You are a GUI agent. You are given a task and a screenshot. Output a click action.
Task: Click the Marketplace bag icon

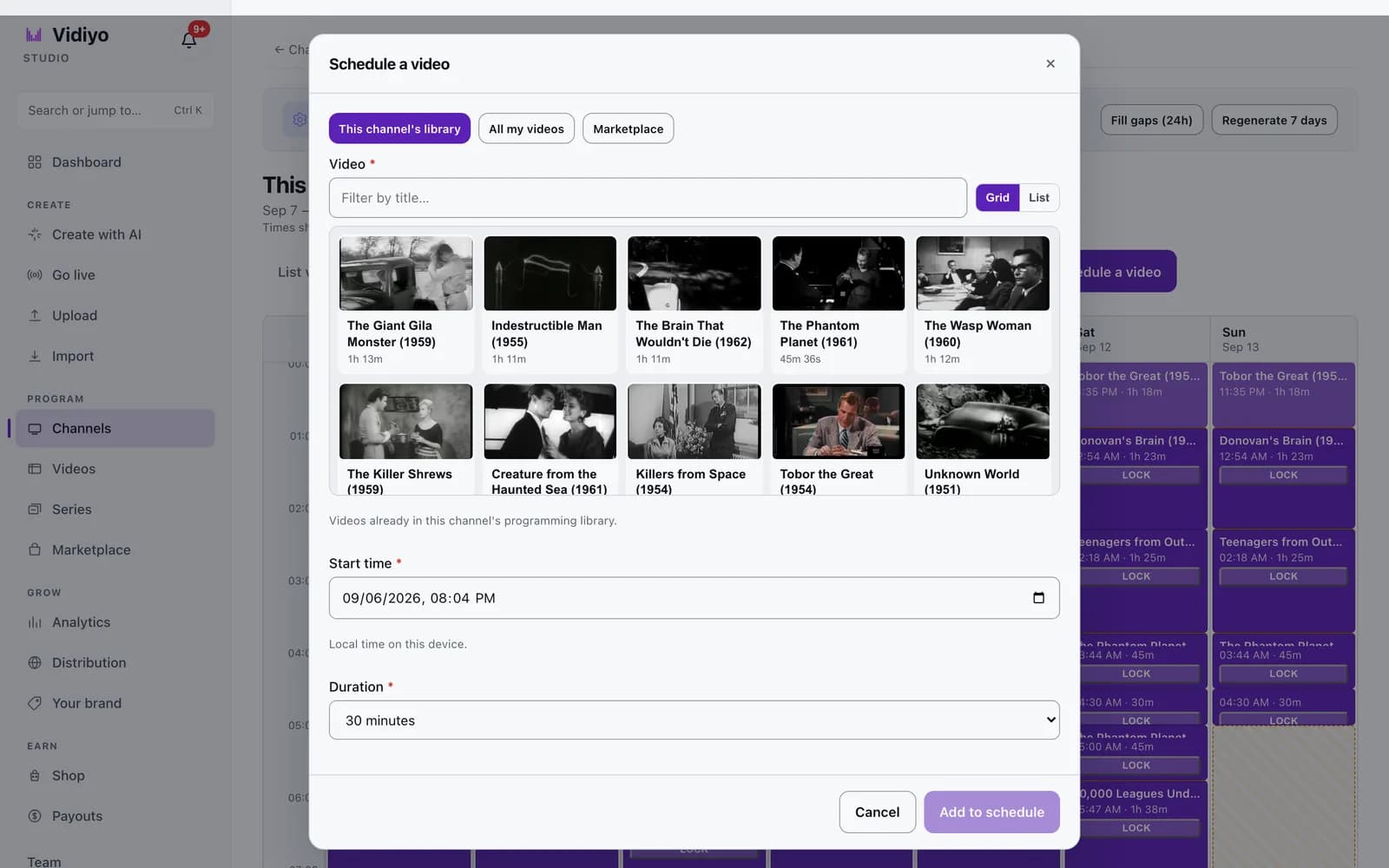(35, 550)
